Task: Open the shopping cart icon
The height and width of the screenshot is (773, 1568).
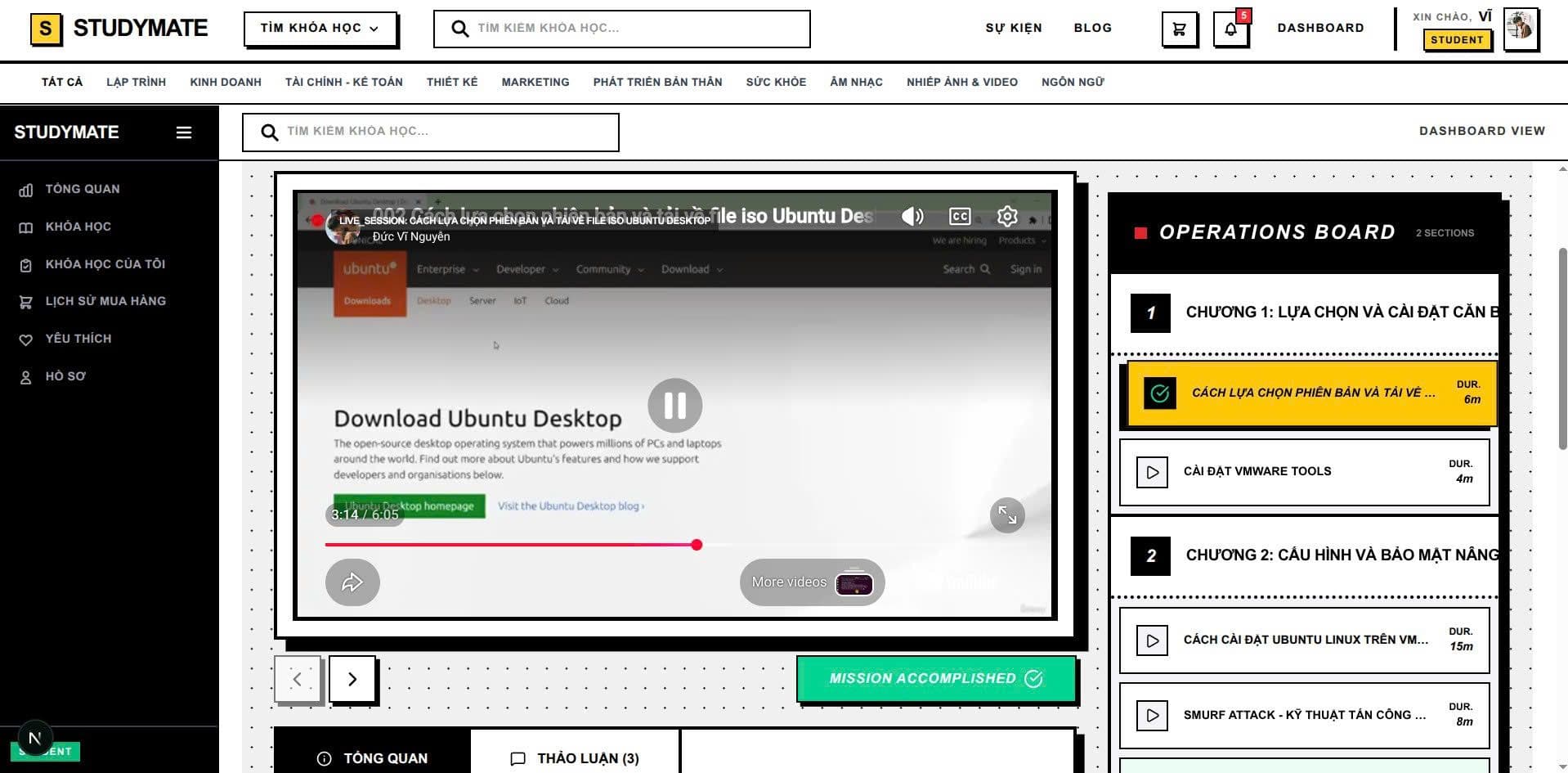Action: tap(1179, 29)
